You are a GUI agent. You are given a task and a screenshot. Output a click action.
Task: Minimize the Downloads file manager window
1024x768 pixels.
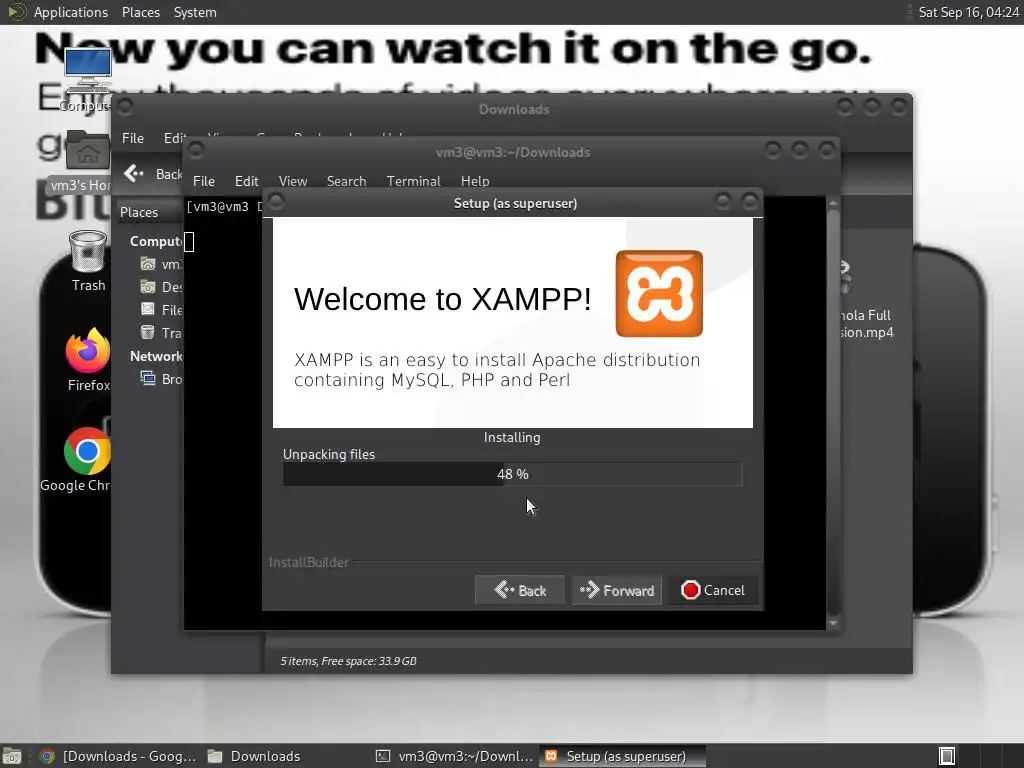point(844,106)
